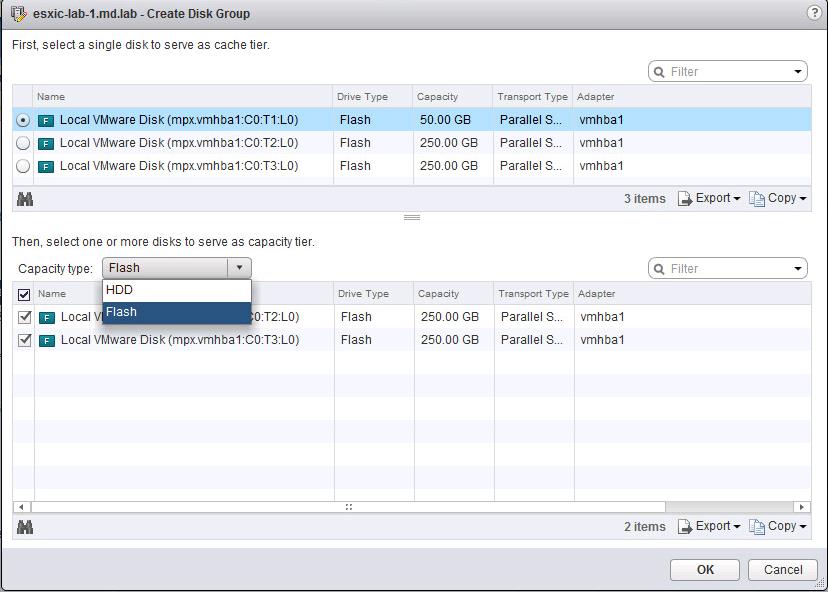Screen dimensions: 828x592
Task: Sort the capacity tier table by the Transport Type column
Action: pos(534,294)
